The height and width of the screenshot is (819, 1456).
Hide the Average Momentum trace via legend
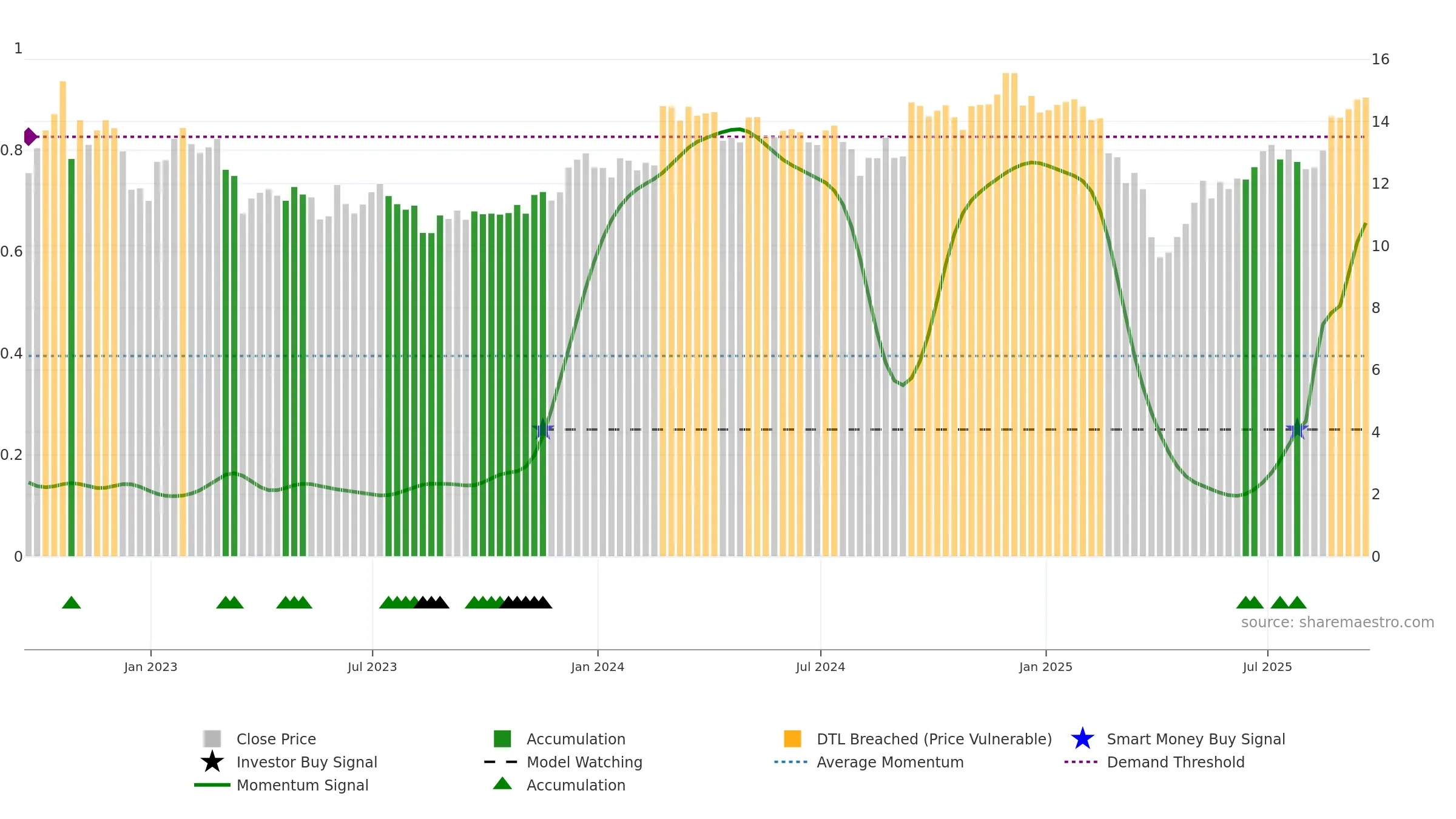(890, 762)
